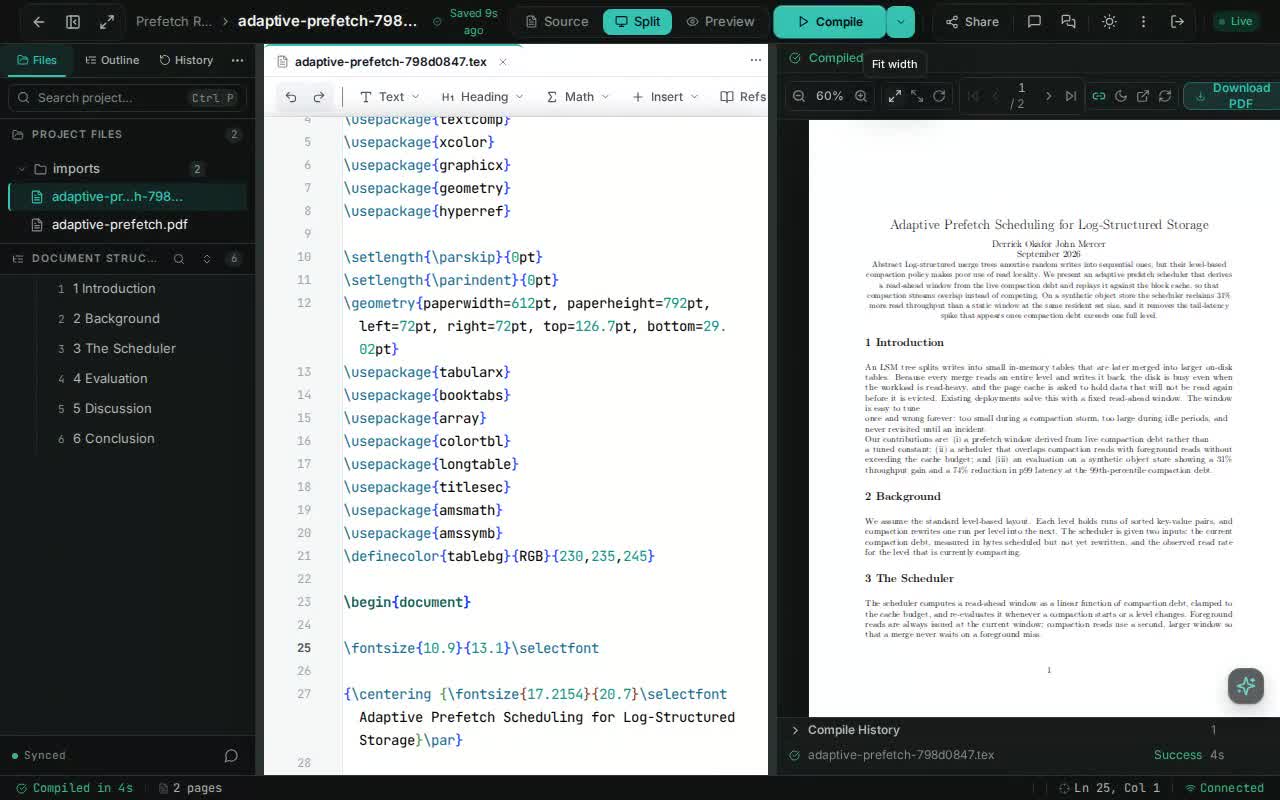Open adaptive-prefetch.pdf in file tree
The height and width of the screenshot is (800, 1280).
(x=120, y=225)
